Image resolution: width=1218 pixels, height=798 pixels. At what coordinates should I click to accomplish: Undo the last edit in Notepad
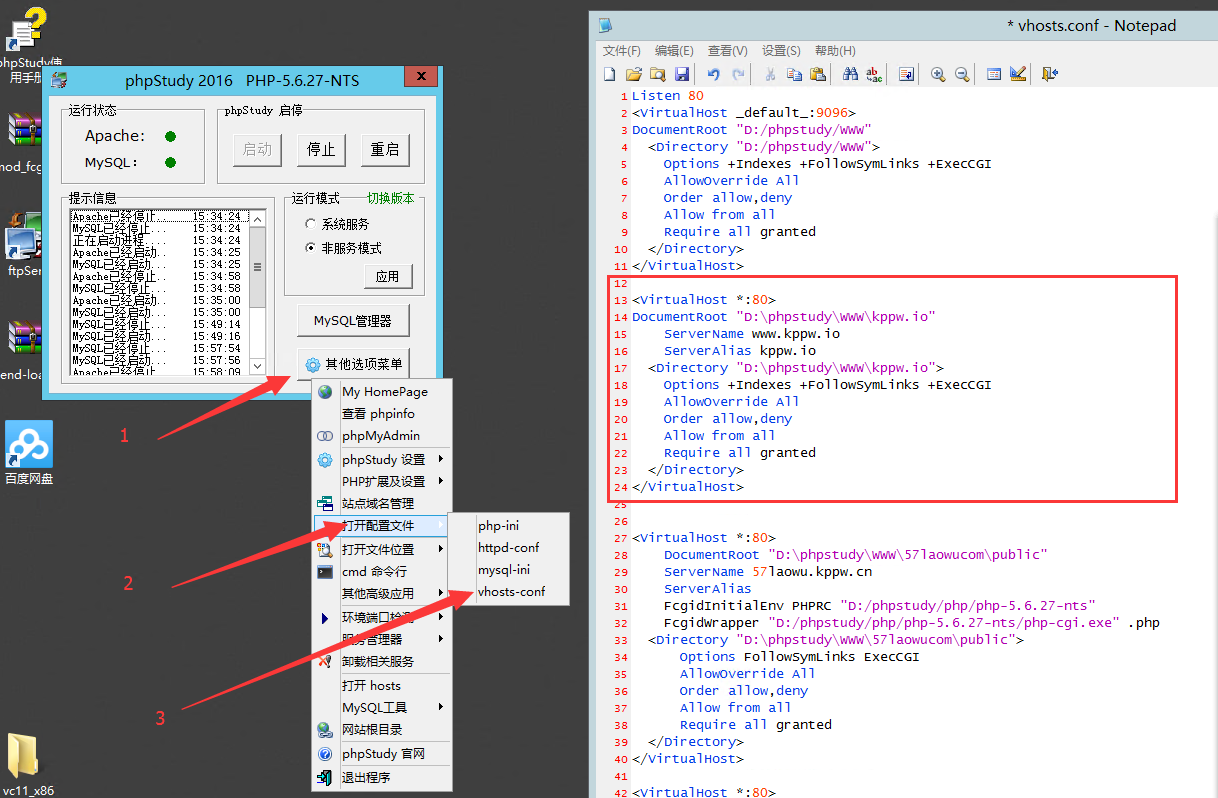click(713, 74)
